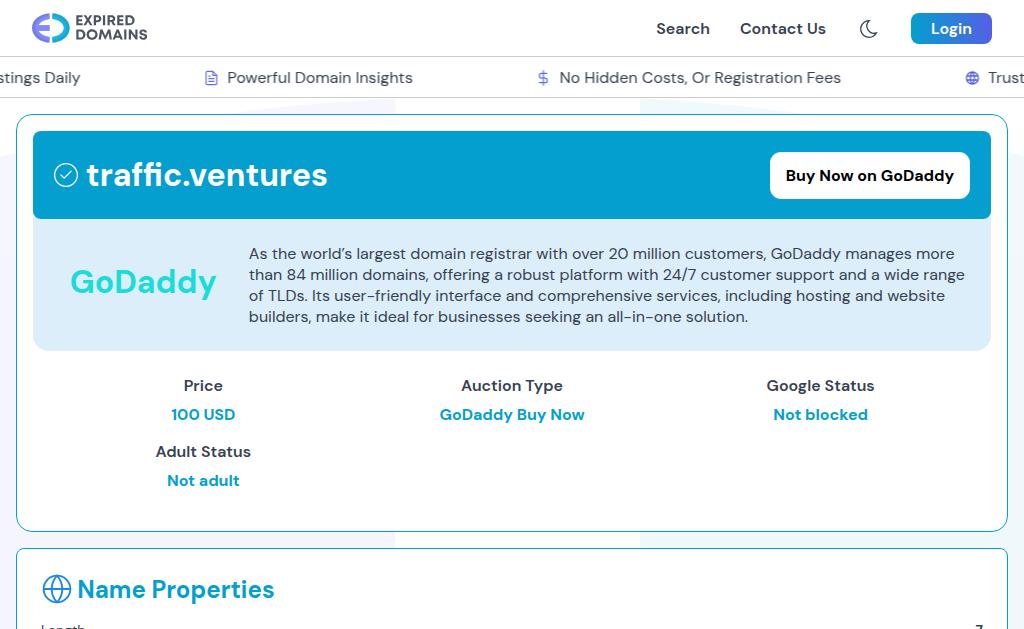The height and width of the screenshot is (629, 1024).
Task: Click the Expired Domains logo icon
Action: [x=50, y=28]
